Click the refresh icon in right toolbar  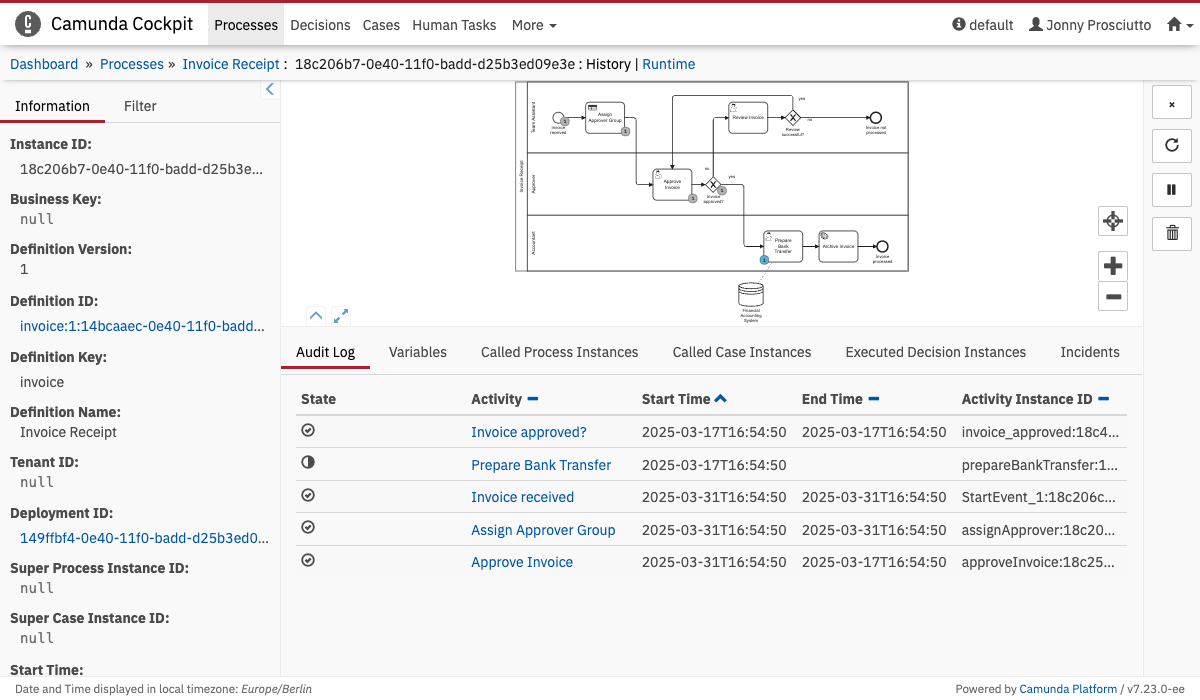[1172, 146]
